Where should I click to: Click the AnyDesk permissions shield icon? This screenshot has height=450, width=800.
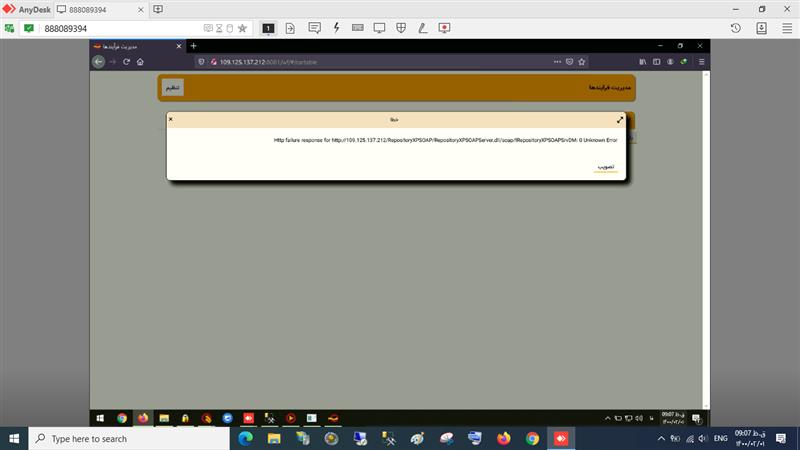coord(401,28)
